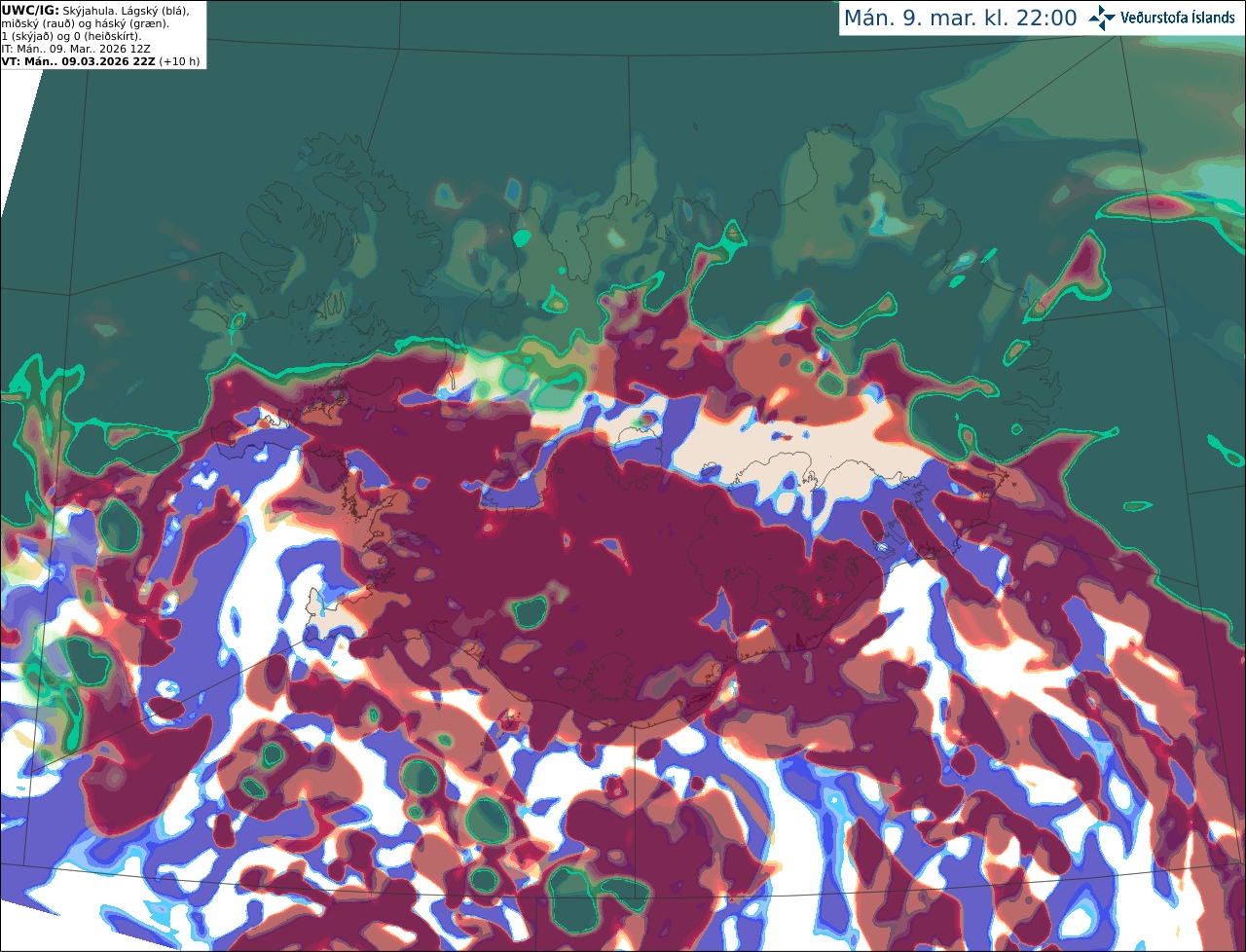
Task: Click the '1 (skýjað) og 0 (heiðskírt).' line
Action: click(72, 36)
